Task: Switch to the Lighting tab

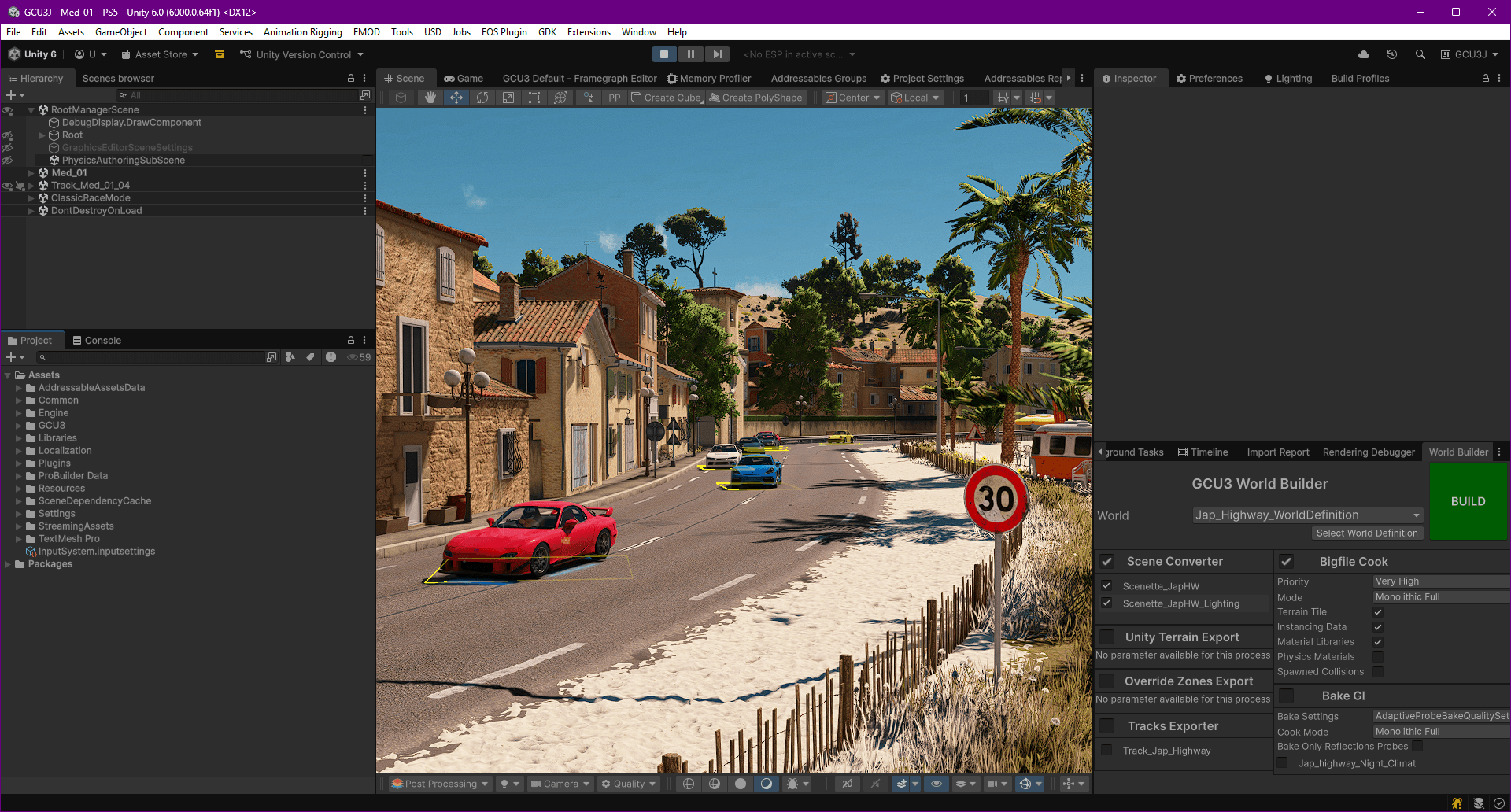Action: click(x=1288, y=79)
